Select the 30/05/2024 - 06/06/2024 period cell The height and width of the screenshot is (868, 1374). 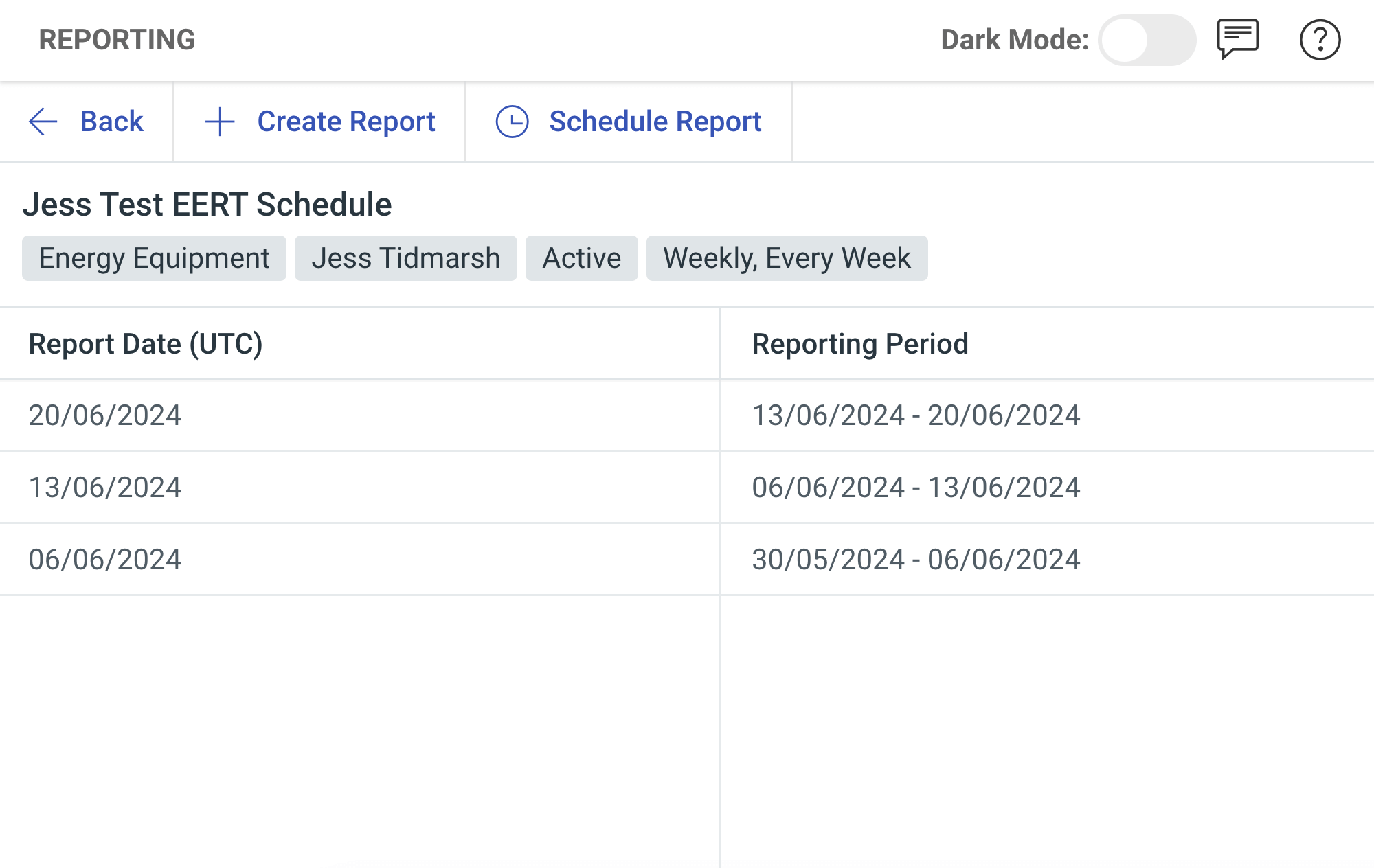pos(1047,559)
